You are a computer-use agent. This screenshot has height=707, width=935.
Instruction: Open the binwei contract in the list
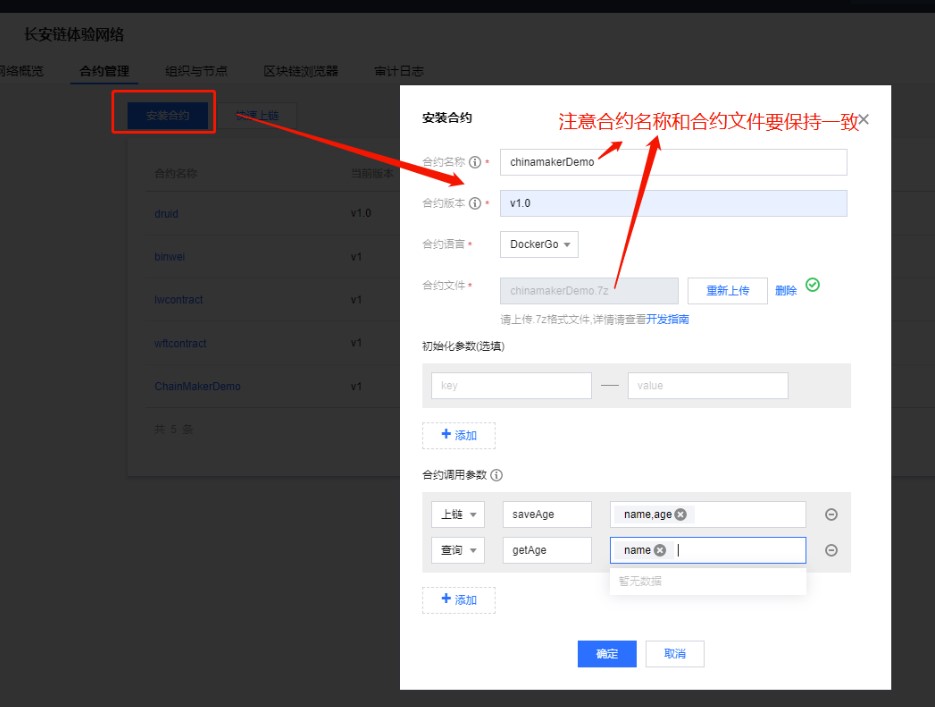coord(169,257)
